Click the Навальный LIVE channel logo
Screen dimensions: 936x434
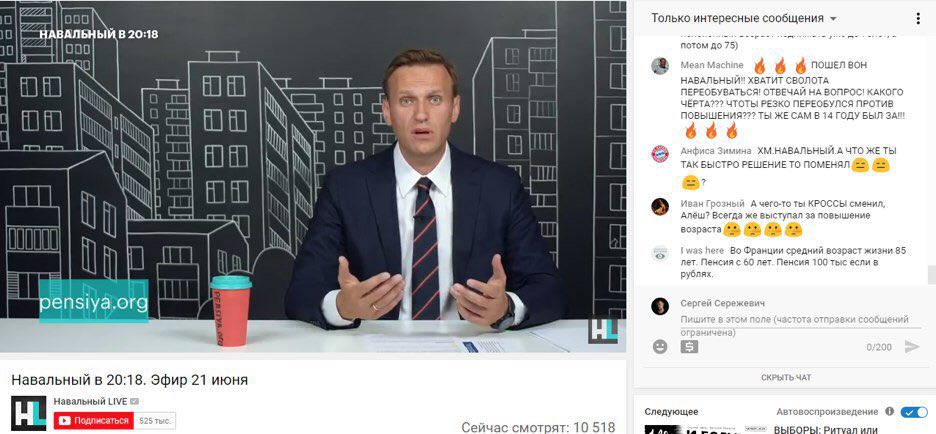coord(29,413)
